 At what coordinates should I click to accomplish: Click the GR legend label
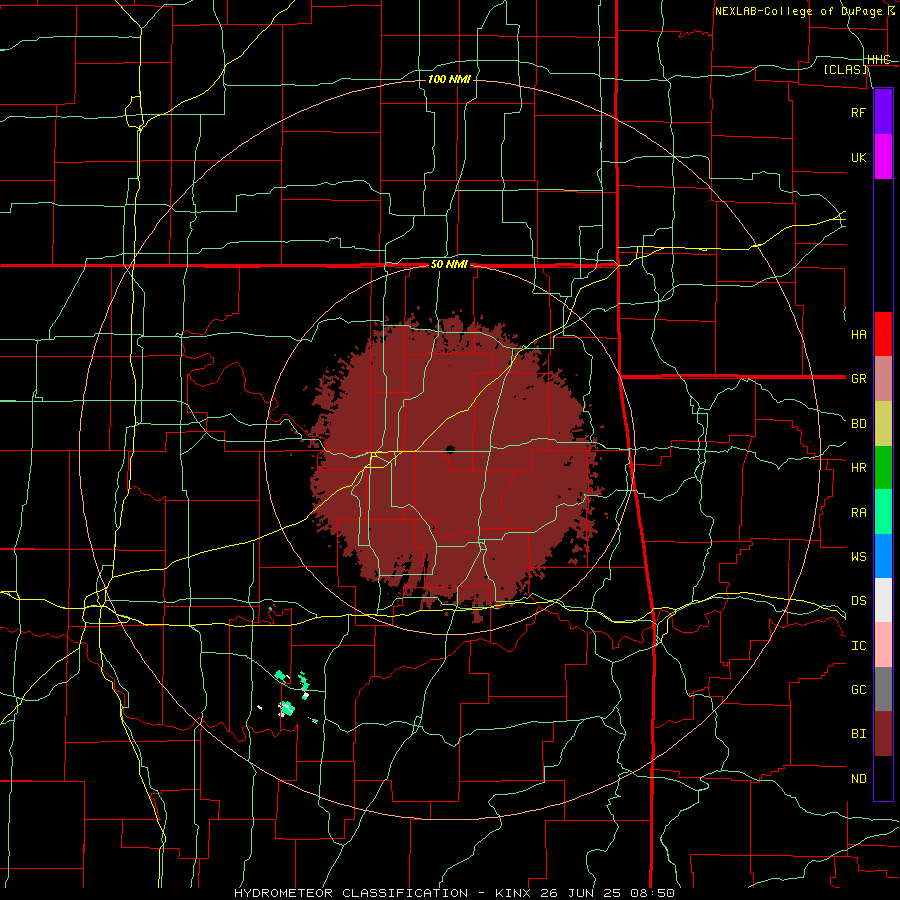[858, 379]
